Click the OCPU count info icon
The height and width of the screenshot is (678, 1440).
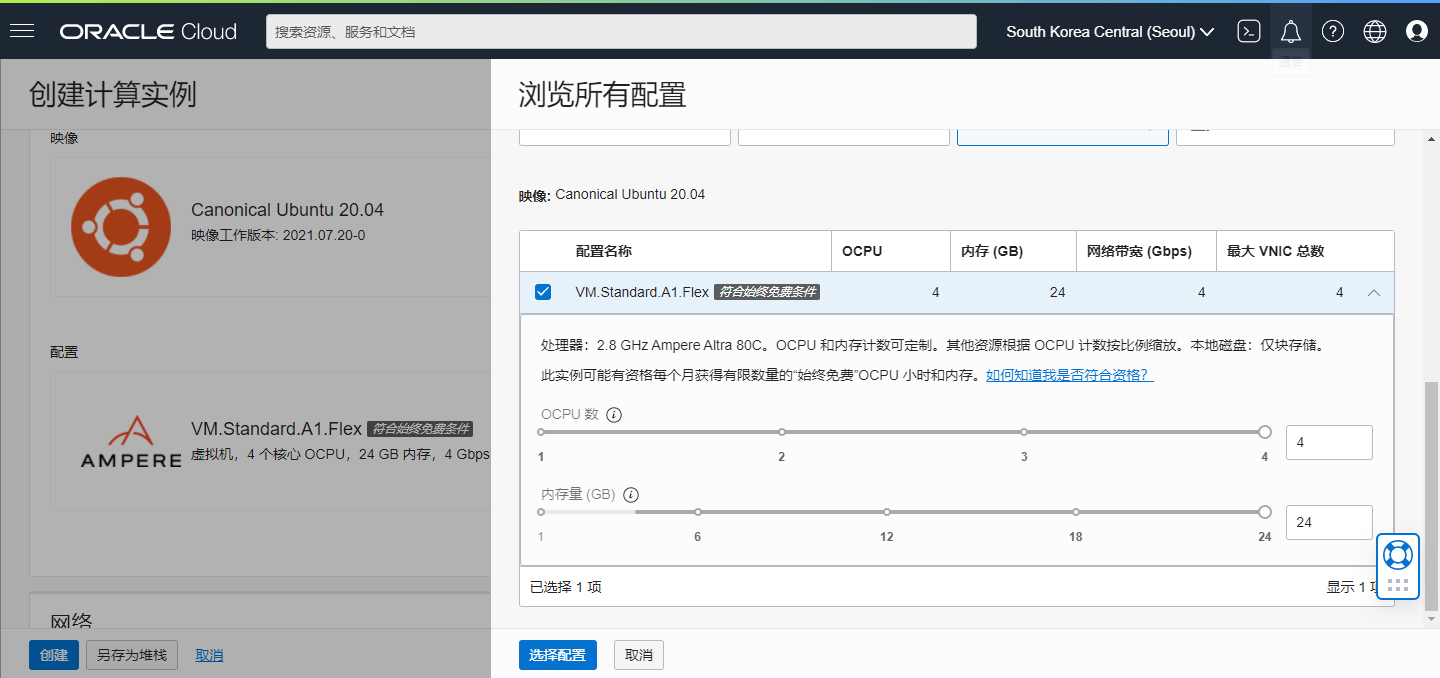tap(614, 415)
